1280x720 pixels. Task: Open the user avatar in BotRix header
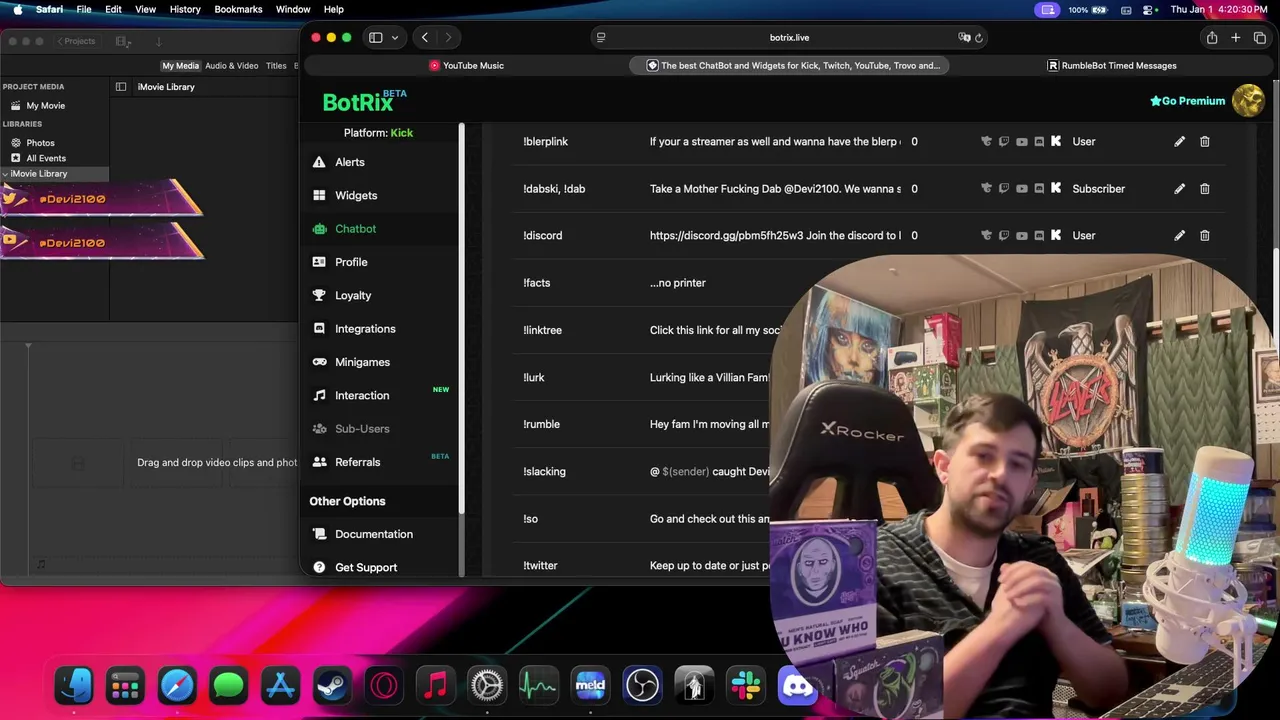click(x=1248, y=100)
